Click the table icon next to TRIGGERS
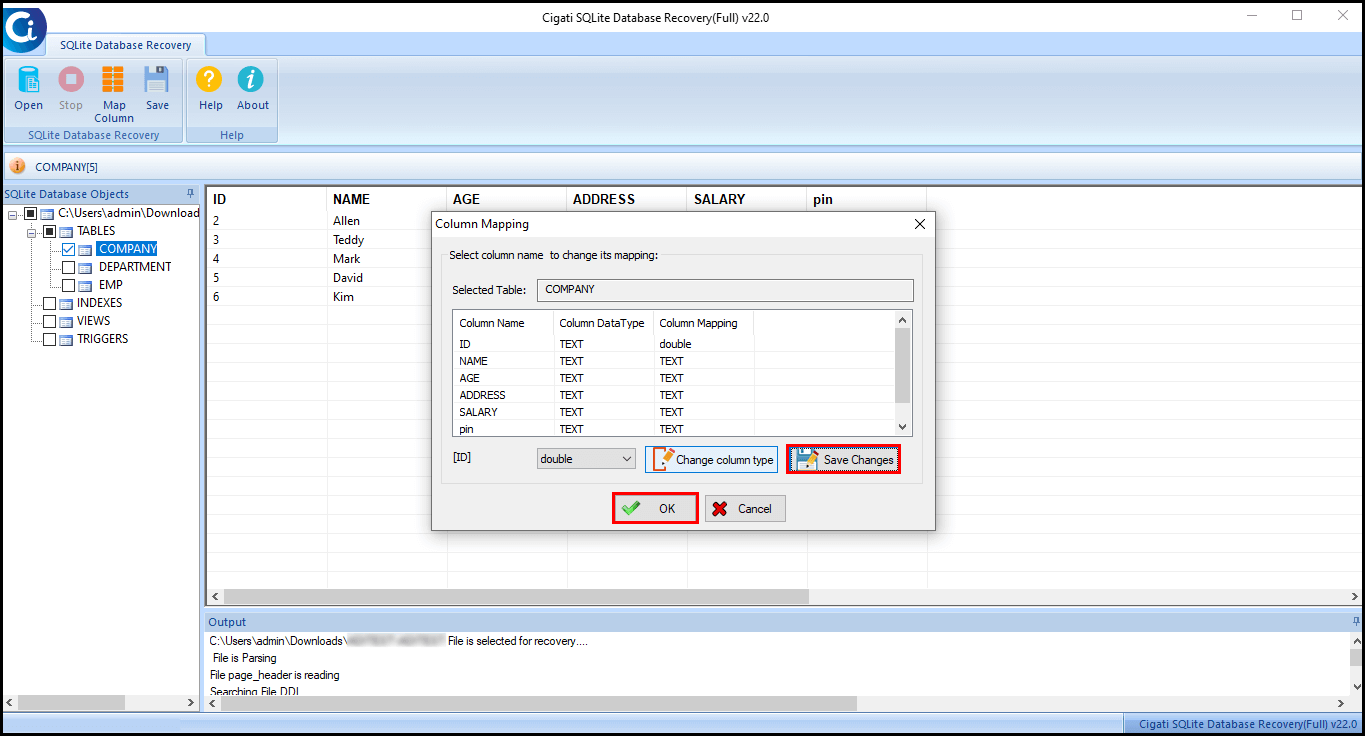The image size is (1365, 736). [65, 339]
